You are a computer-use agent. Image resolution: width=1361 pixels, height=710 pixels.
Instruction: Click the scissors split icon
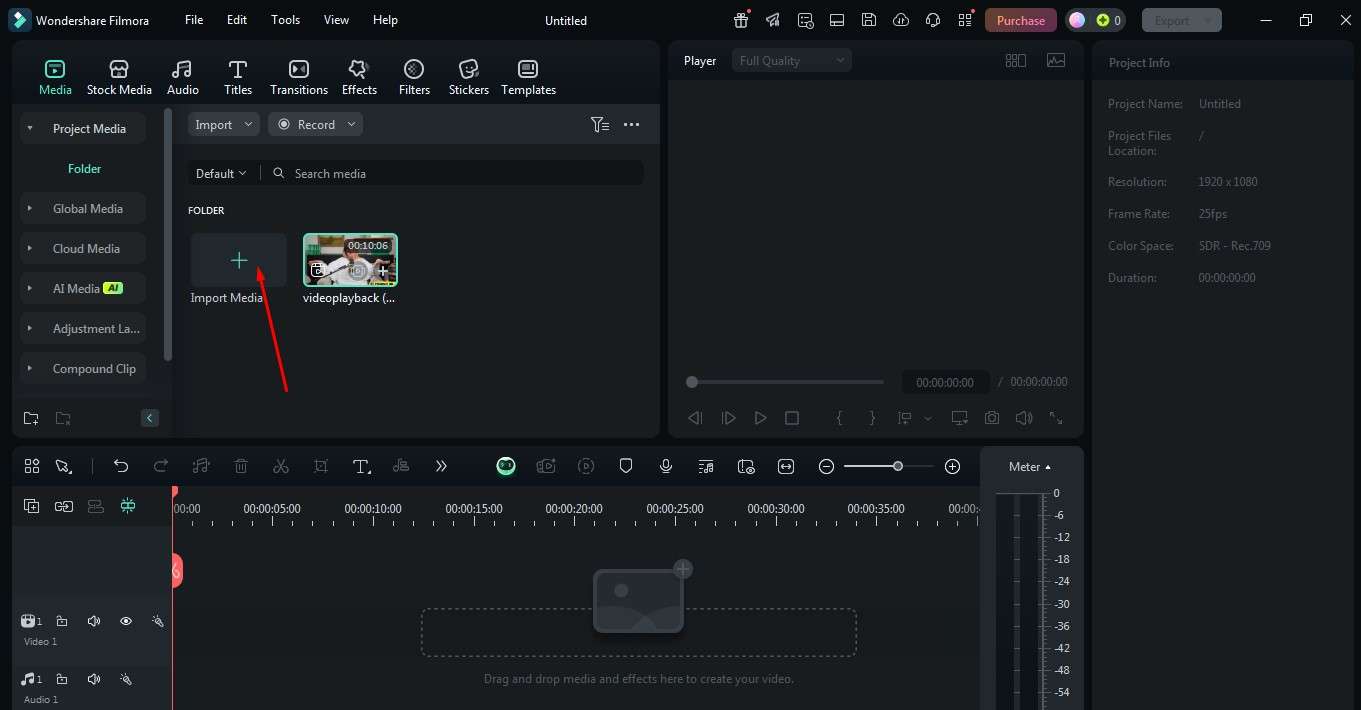(281, 466)
